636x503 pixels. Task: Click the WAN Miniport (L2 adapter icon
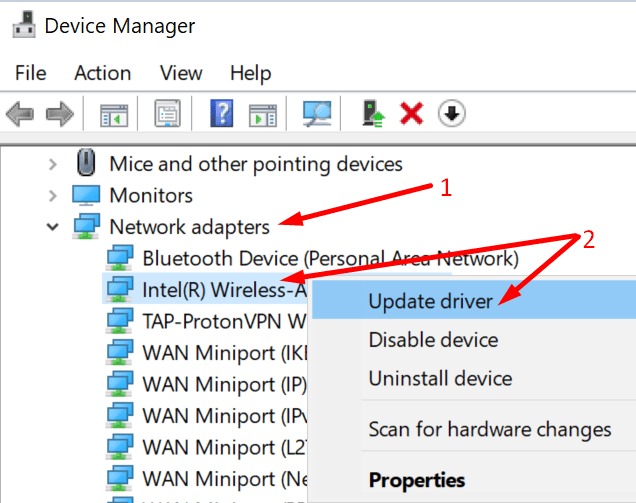pyautogui.click(x=120, y=447)
